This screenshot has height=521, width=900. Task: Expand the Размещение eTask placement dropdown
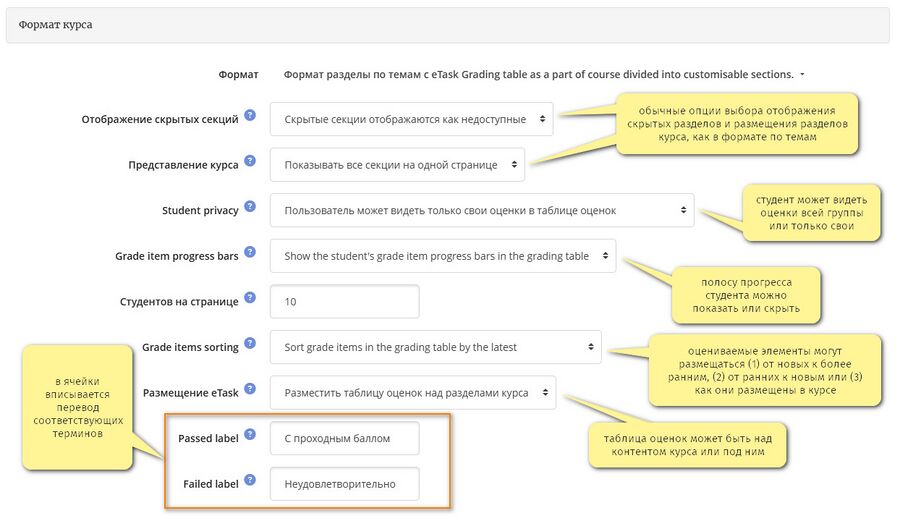[x=413, y=392]
